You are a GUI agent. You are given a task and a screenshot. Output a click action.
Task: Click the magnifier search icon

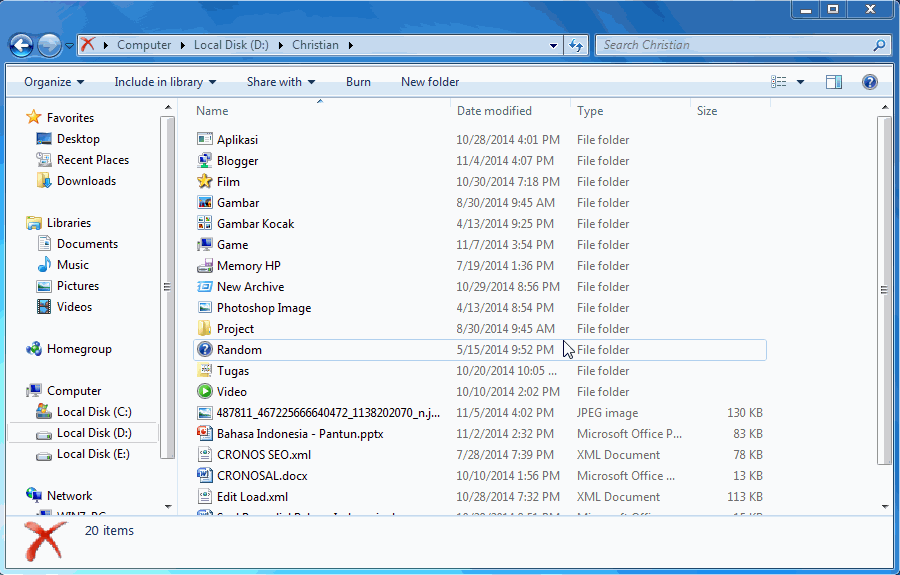[x=879, y=45]
